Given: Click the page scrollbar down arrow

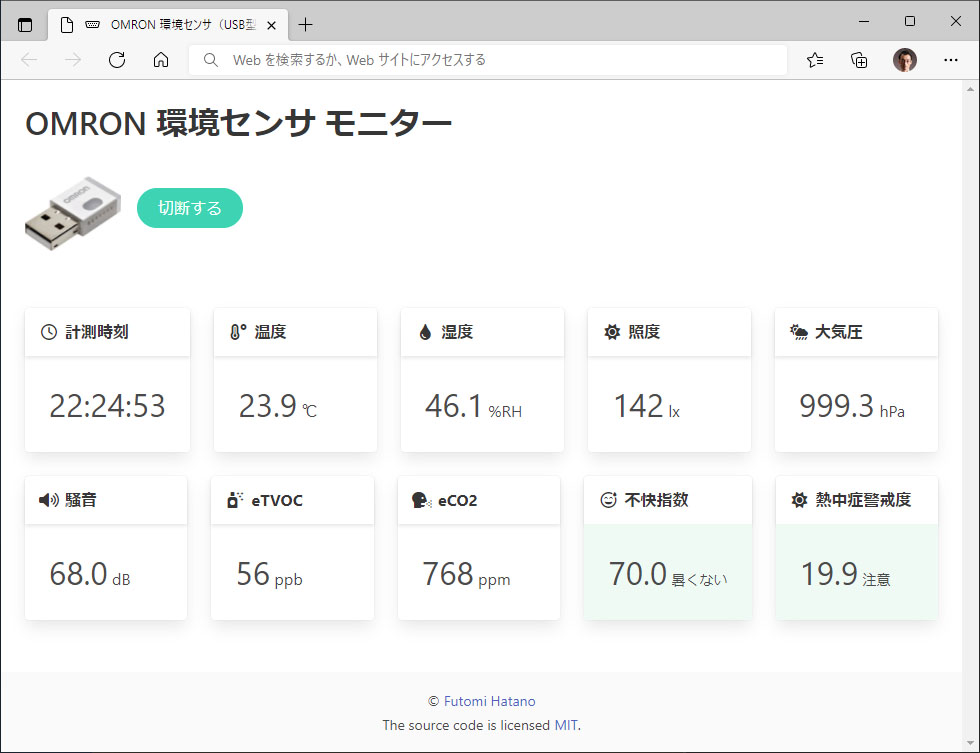Looking at the screenshot, I should pyautogui.click(x=970, y=743).
